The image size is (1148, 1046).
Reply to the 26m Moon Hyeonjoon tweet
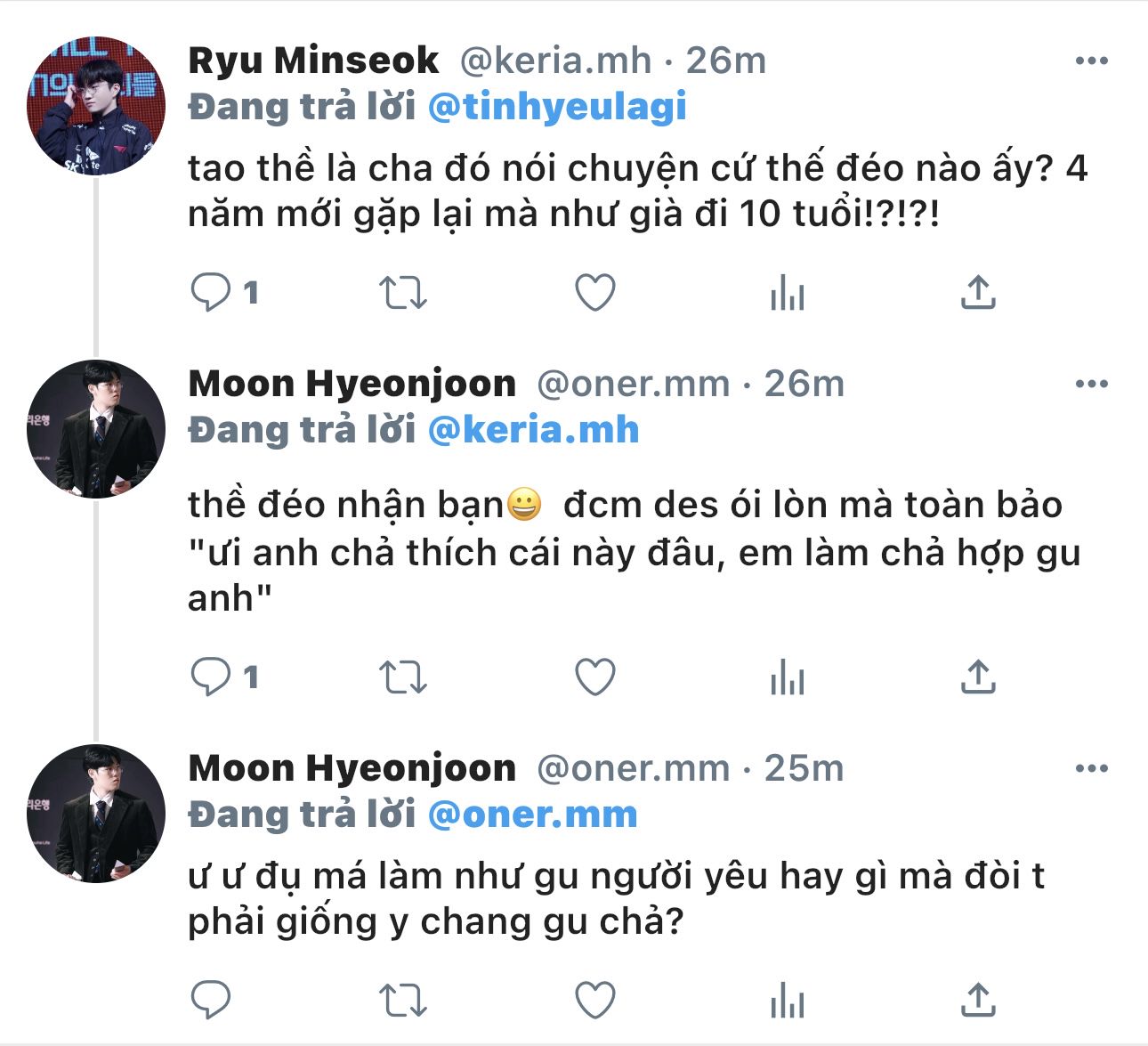pyautogui.click(x=211, y=677)
